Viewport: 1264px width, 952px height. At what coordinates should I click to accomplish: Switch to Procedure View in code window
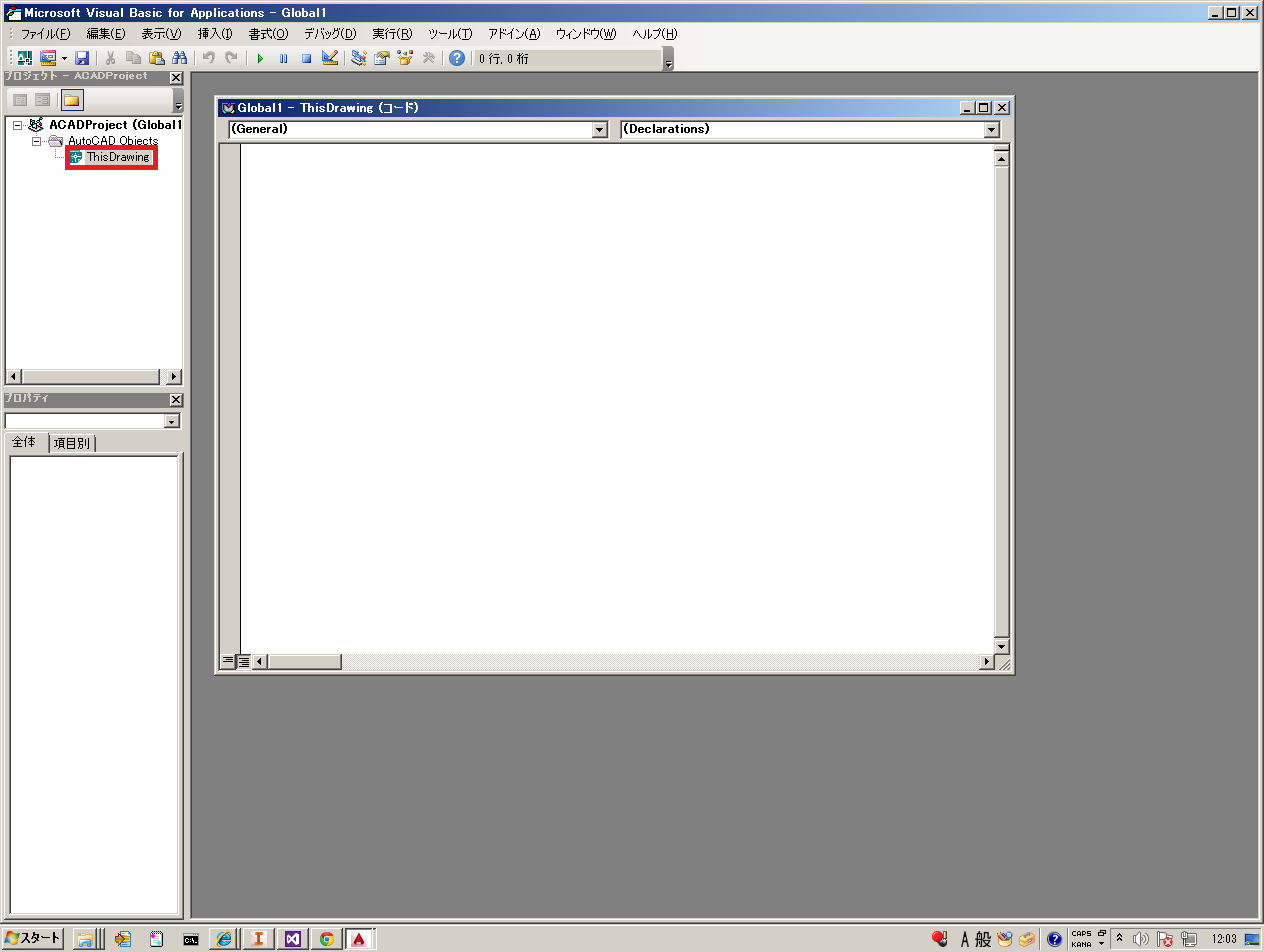pyautogui.click(x=227, y=661)
